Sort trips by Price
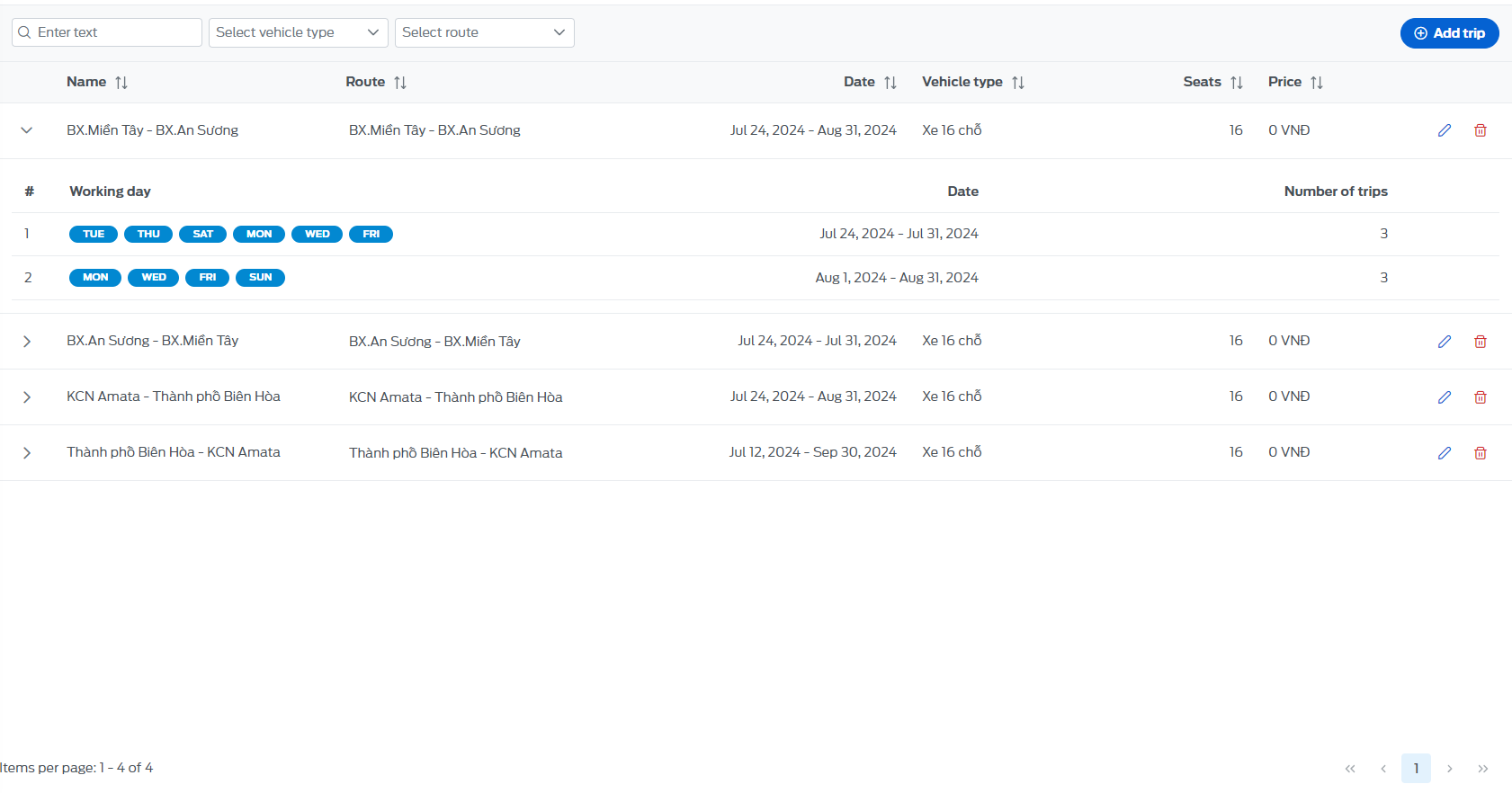Image resolution: width=1512 pixels, height=793 pixels. pyautogui.click(x=1317, y=83)
